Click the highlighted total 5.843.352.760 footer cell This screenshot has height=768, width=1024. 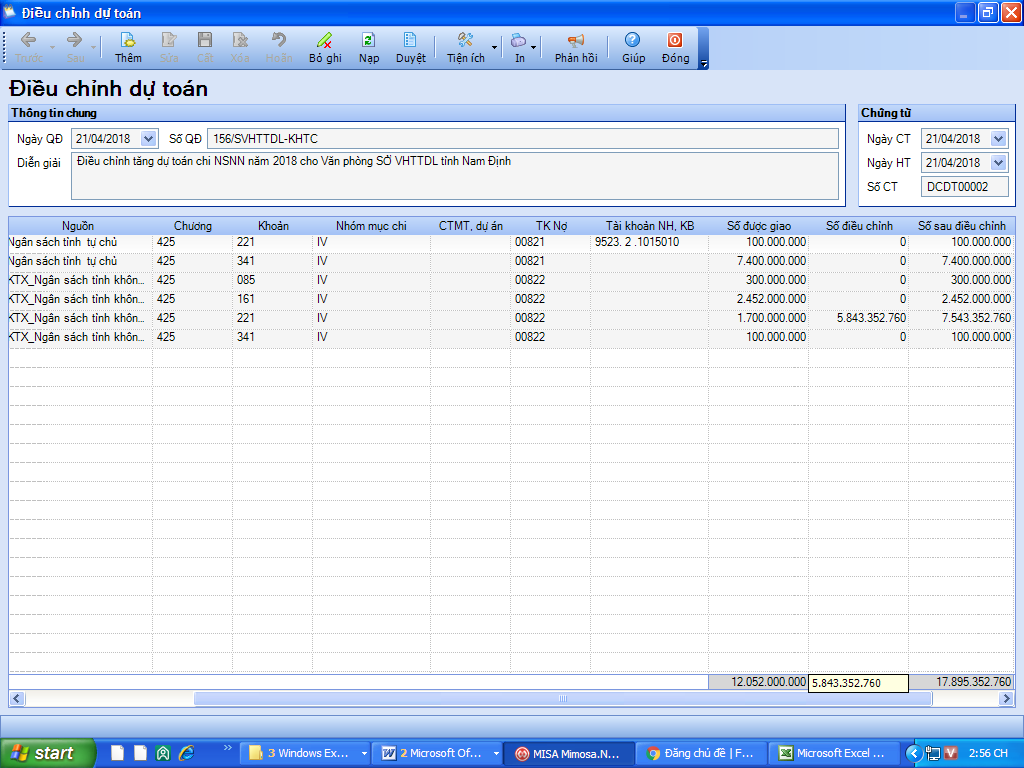click(858, 683)
